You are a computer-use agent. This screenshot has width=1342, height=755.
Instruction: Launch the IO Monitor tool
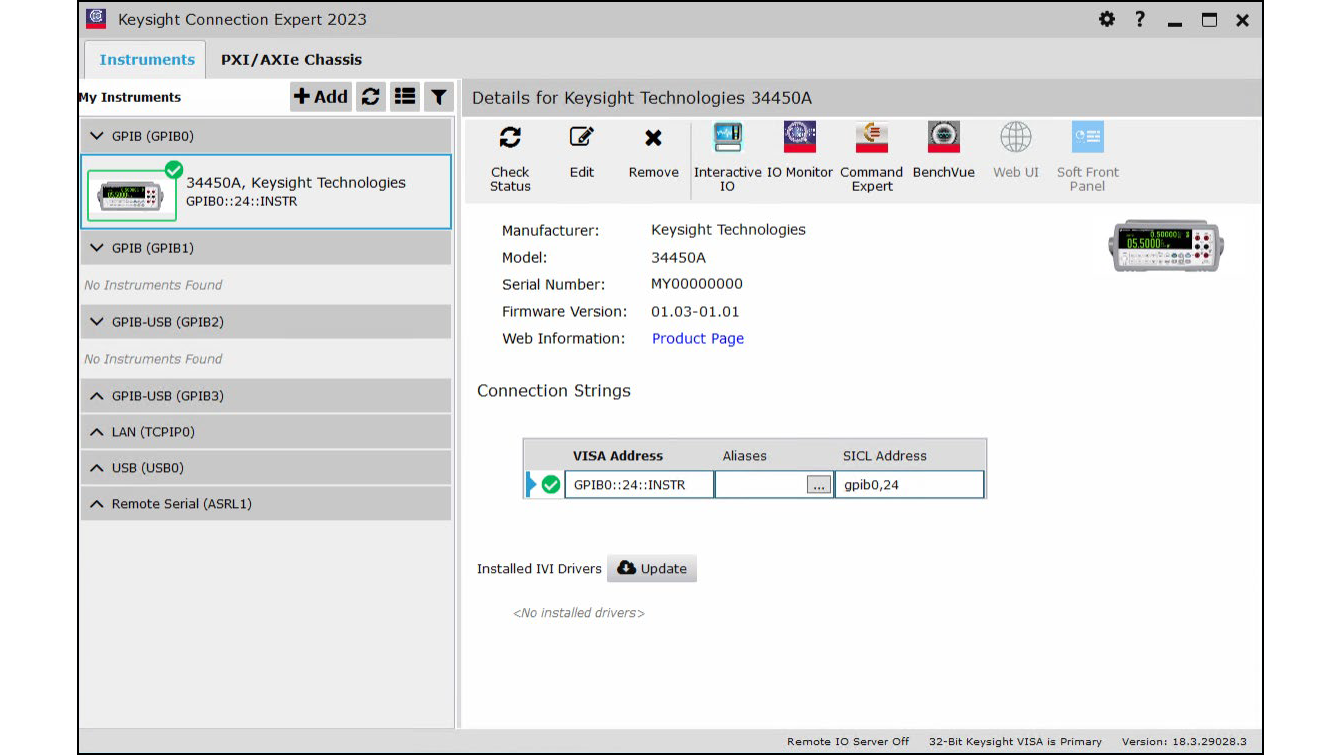pyautogui.click(x=799, y=152)
